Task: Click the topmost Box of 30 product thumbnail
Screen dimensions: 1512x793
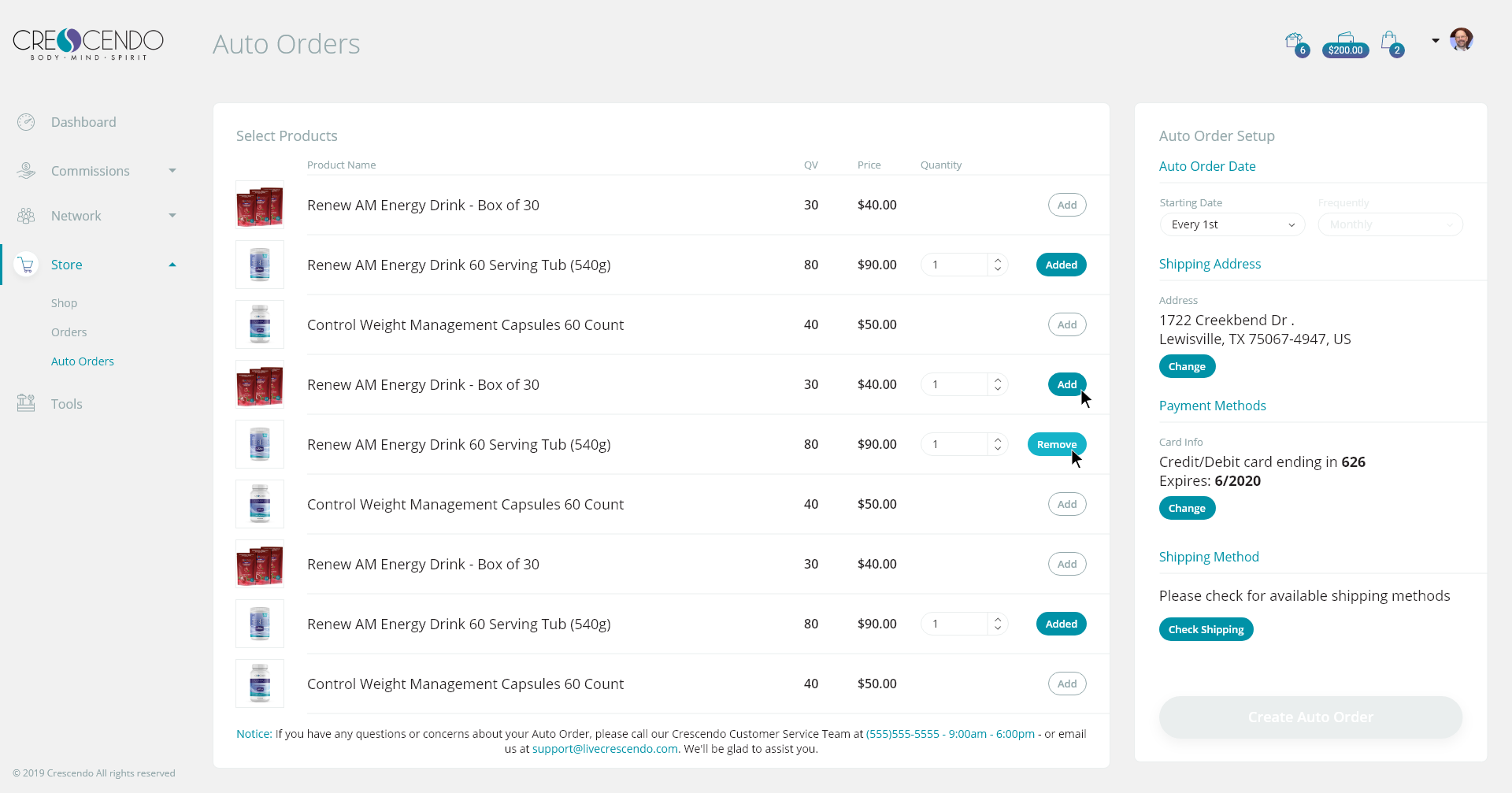Action: [x=260, y=205]
